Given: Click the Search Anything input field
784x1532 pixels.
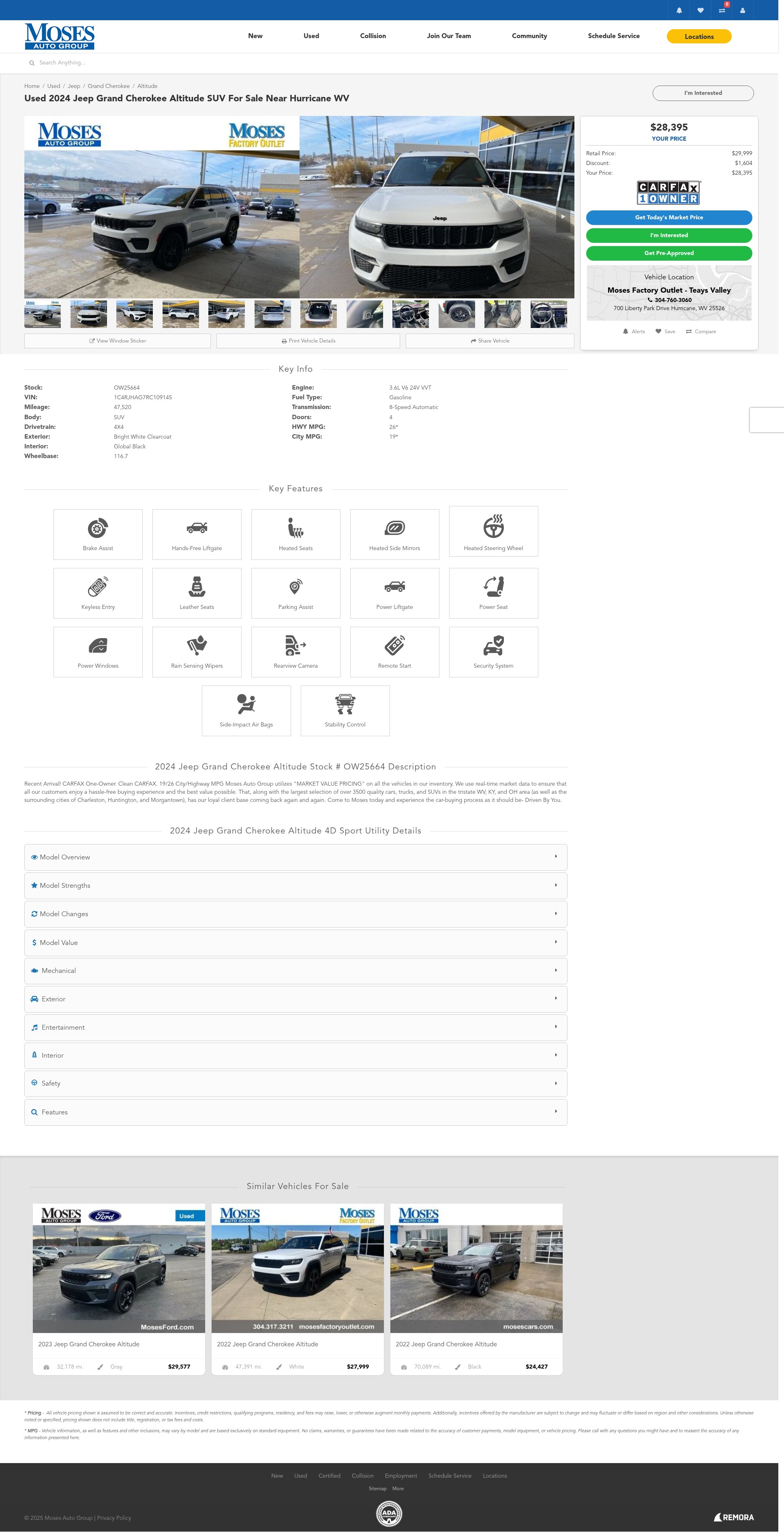Looking at the screenshot, I should coord(62,63).
